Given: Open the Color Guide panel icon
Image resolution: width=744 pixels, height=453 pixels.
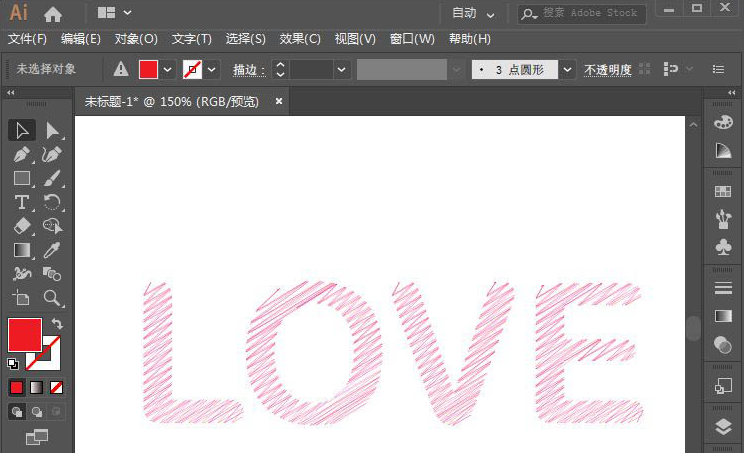Looking at the screenshot, I should 723,151.
